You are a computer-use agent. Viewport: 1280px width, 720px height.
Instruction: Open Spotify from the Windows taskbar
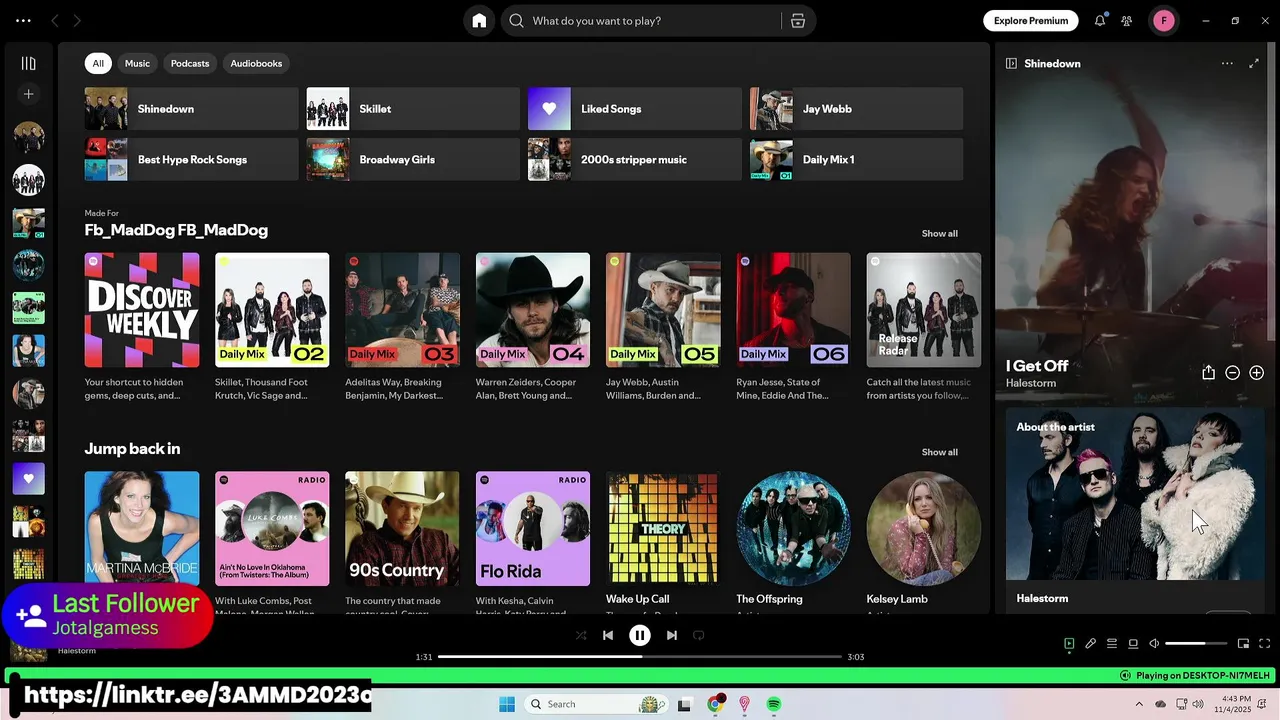click(x=774, y=704)
